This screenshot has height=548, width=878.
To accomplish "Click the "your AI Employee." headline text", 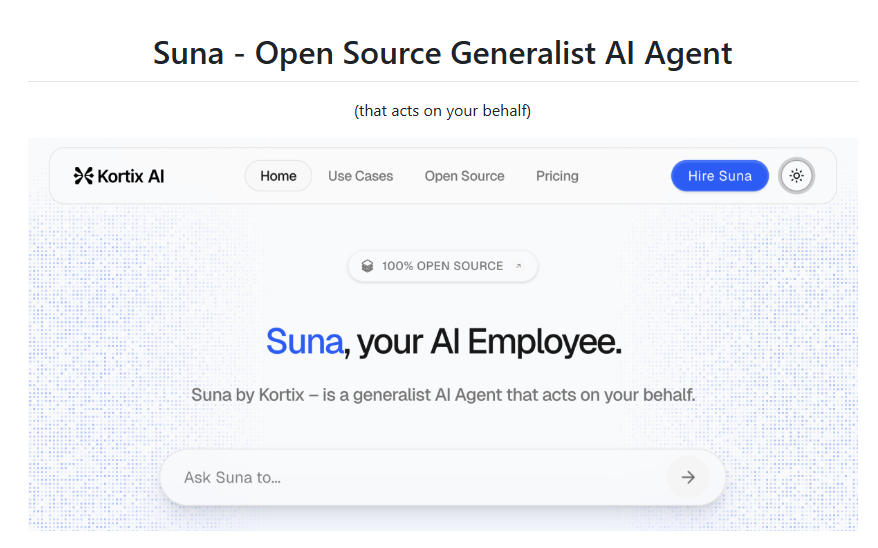I will 489,342.
